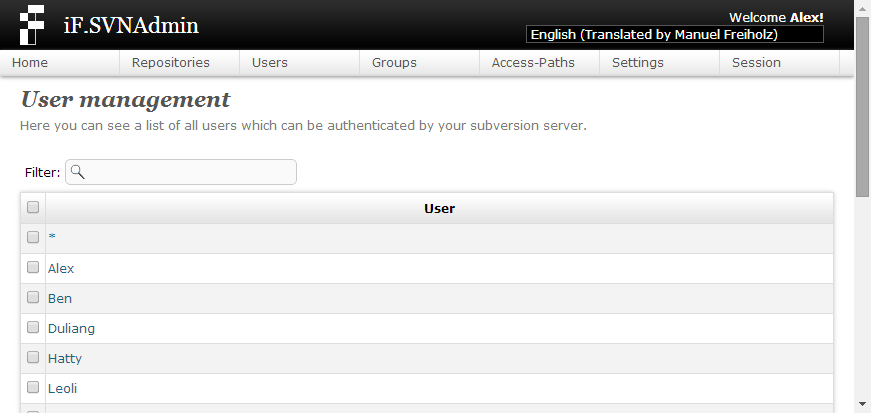Mark the Duliang row checkbox

click(x=33, y=327)
